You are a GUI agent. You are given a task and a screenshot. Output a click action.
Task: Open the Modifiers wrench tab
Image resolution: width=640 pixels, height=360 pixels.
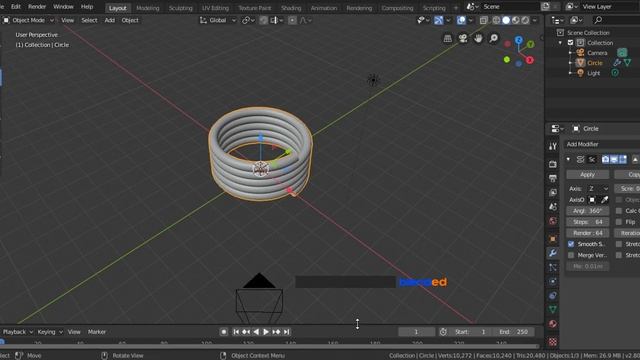point(553,253)
